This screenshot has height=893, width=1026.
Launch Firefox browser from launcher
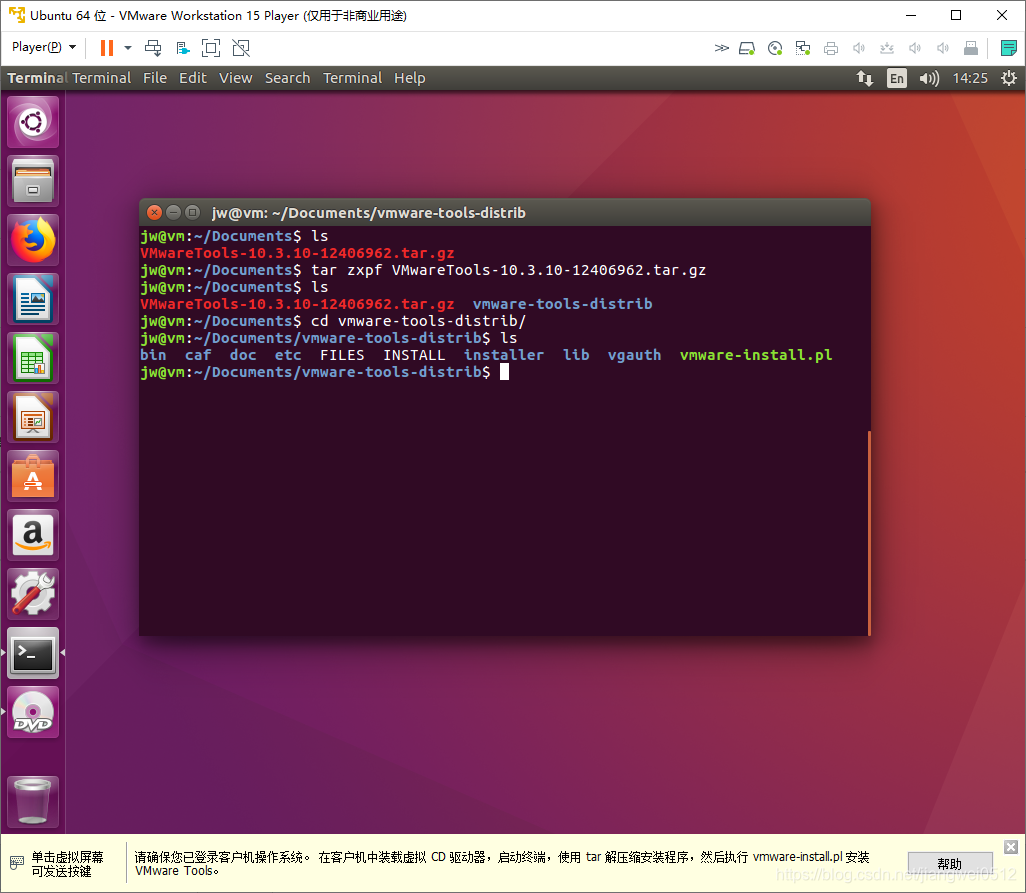tap(33, 240)
